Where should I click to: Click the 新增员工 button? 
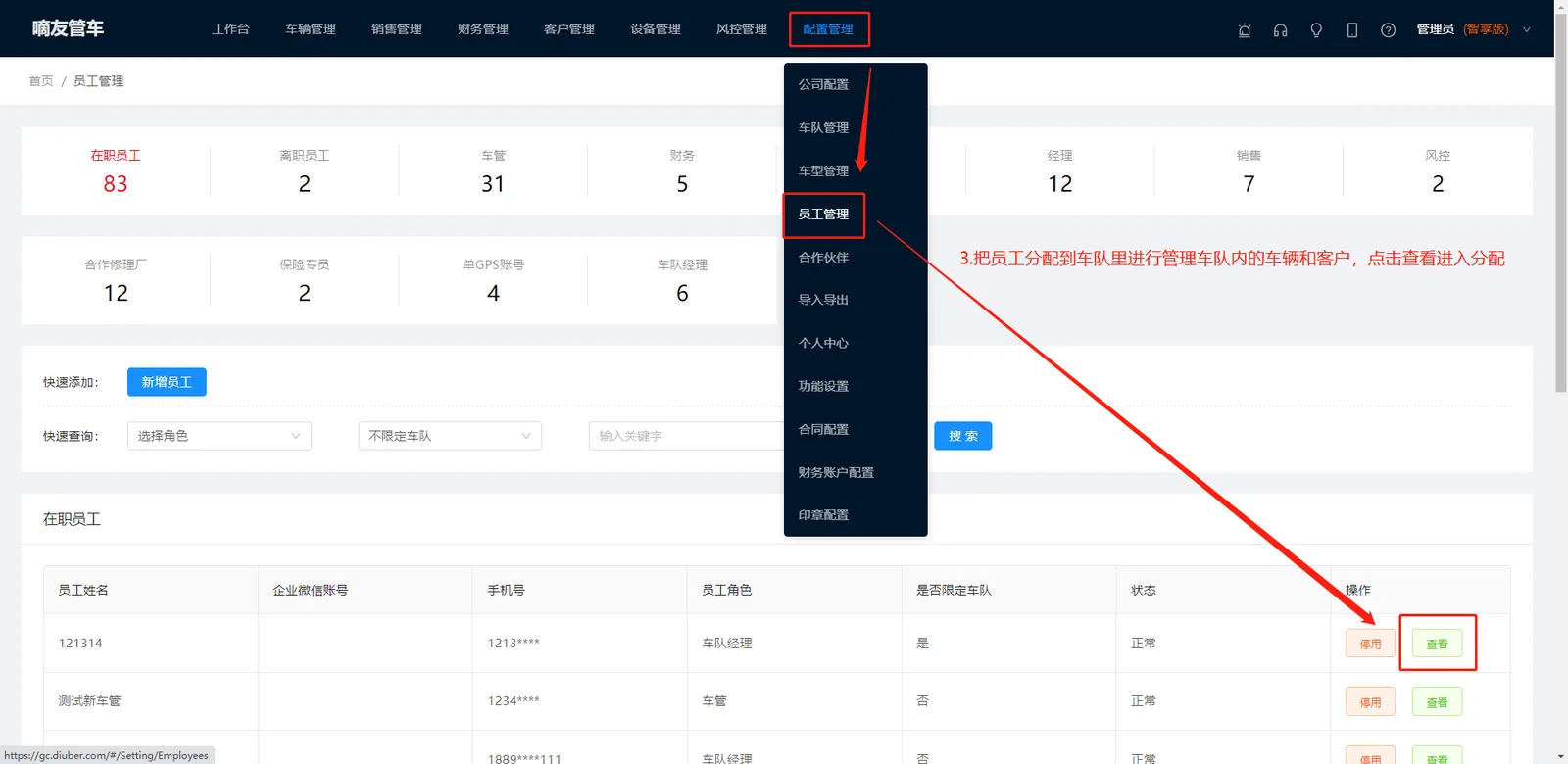167,382
